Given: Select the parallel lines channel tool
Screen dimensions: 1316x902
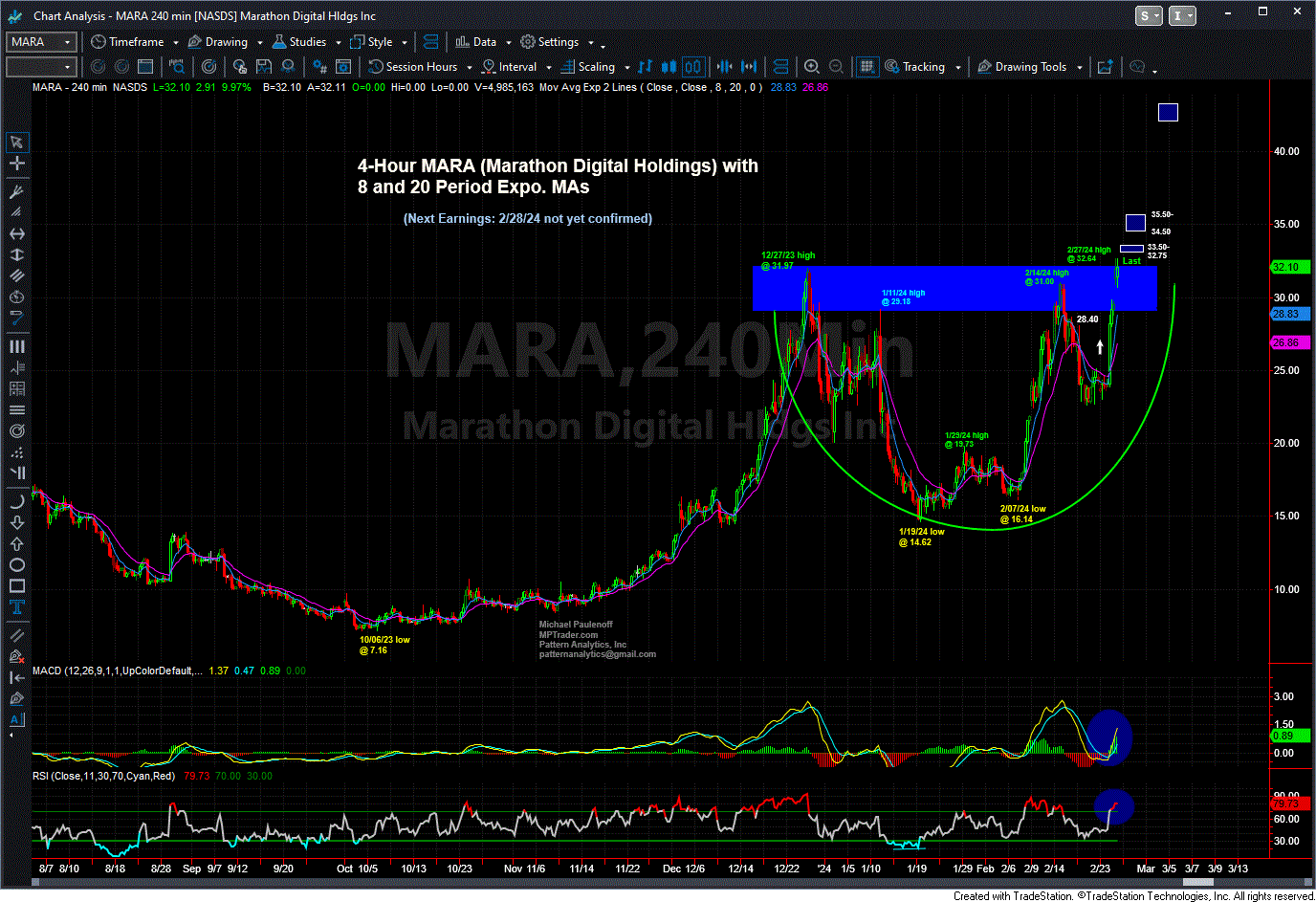Looking at the screenshot, I should (x=16, y=275).
